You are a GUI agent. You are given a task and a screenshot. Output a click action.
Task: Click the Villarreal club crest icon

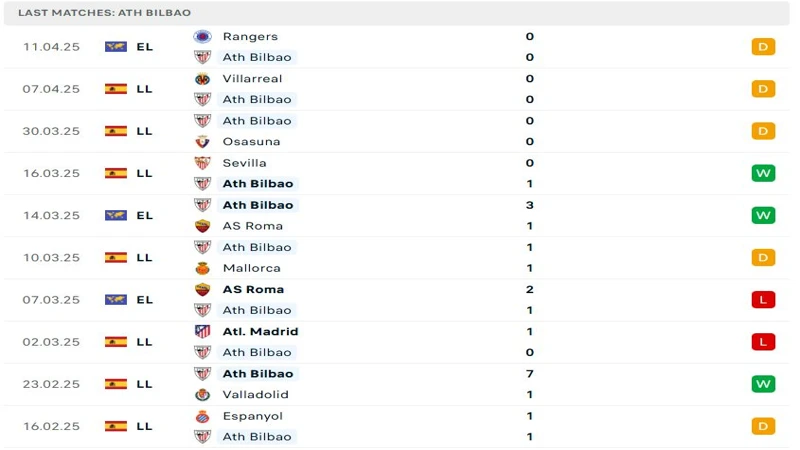point(203,78)
